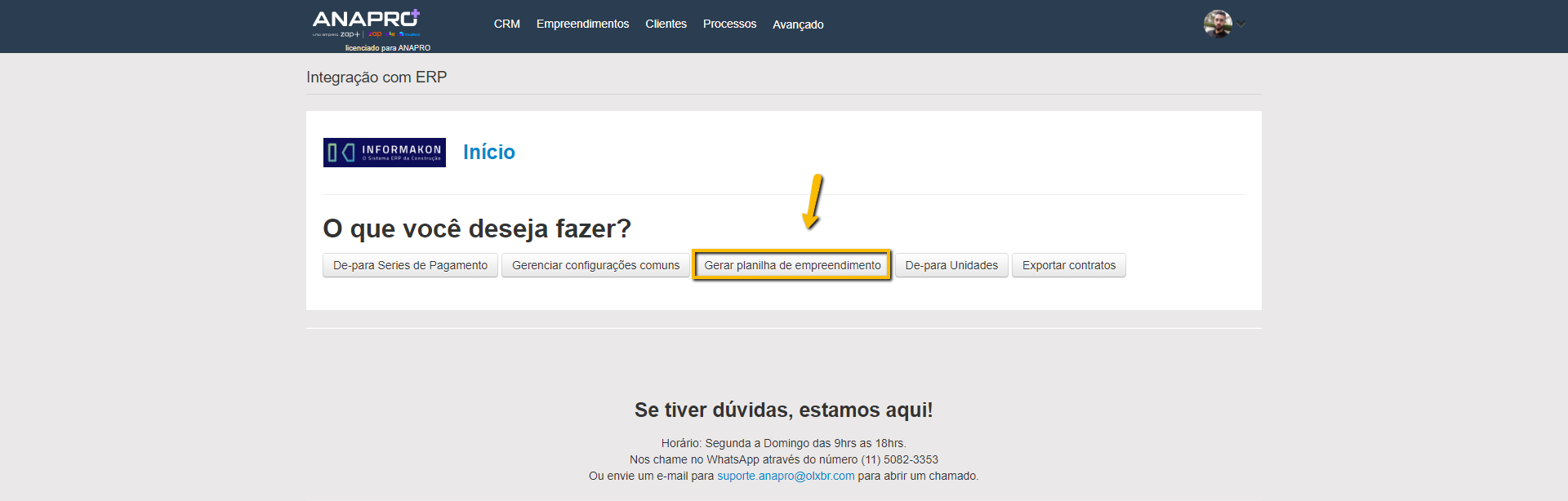The image size is (1568, 501).
Task: Select the De-para Unidades button
Action: click(951, 265)
